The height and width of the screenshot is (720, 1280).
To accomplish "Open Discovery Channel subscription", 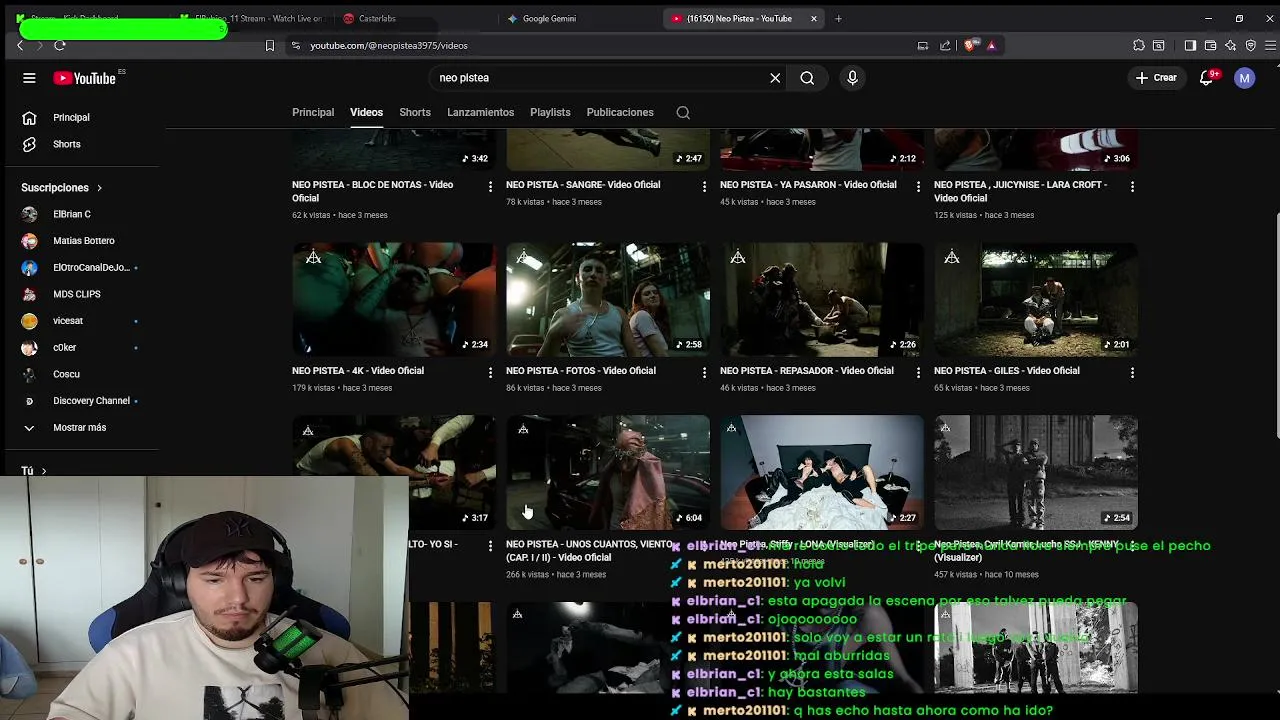I will pos(80,401).
